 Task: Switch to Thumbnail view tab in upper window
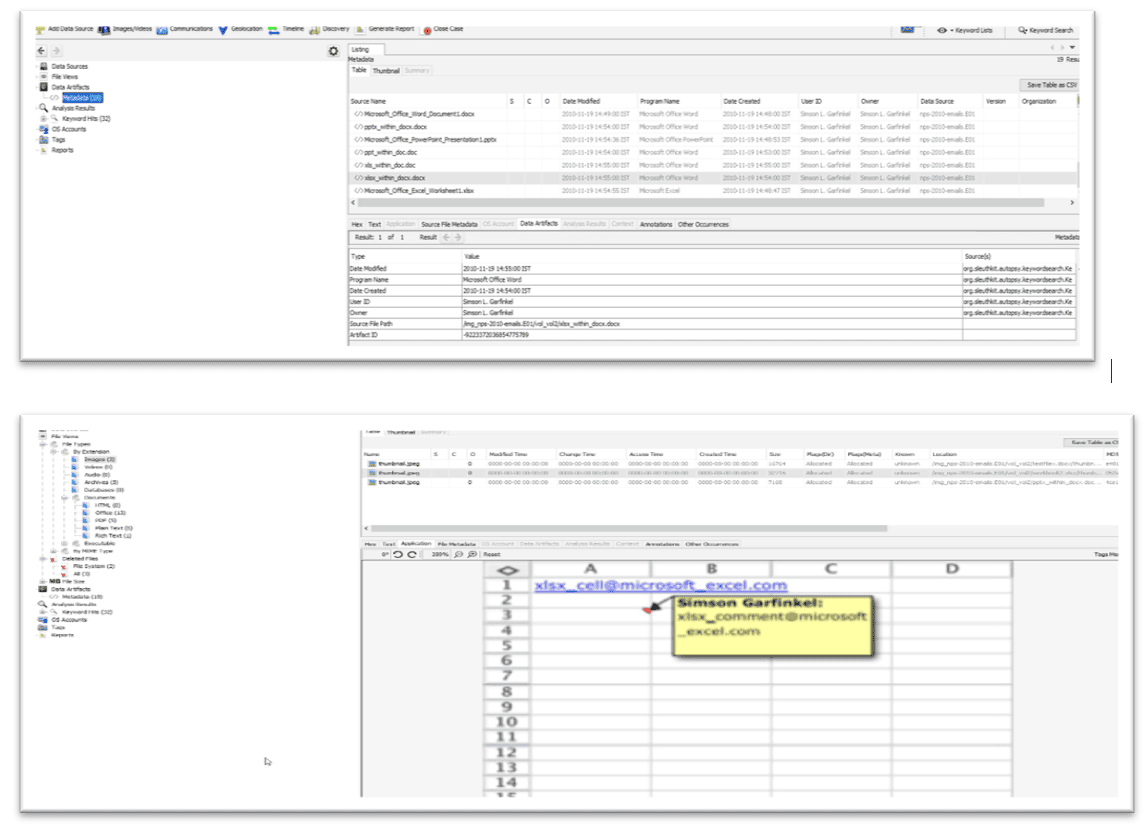(386, 70)
